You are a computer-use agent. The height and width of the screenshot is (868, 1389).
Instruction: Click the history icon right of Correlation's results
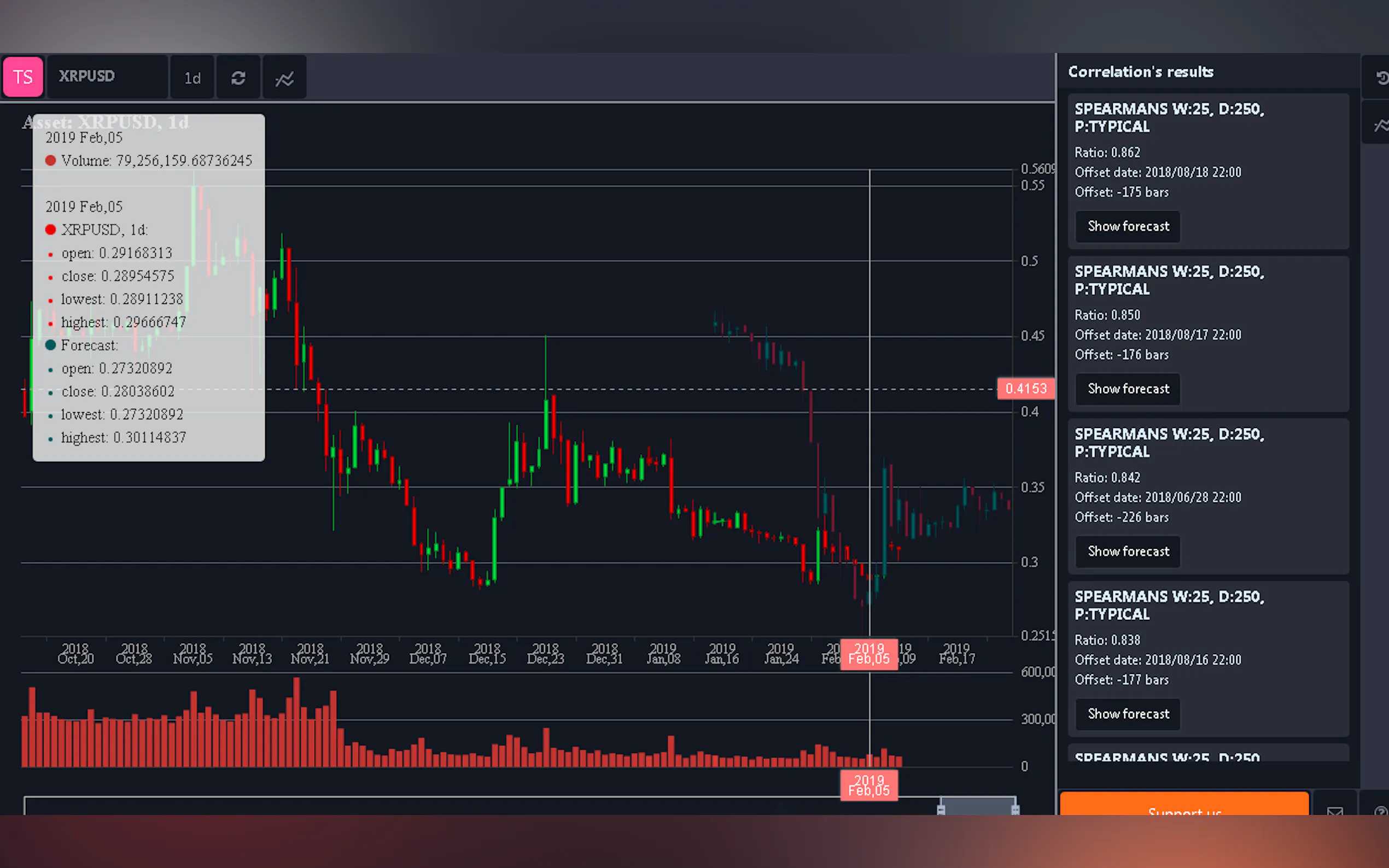pos(1381,78)
